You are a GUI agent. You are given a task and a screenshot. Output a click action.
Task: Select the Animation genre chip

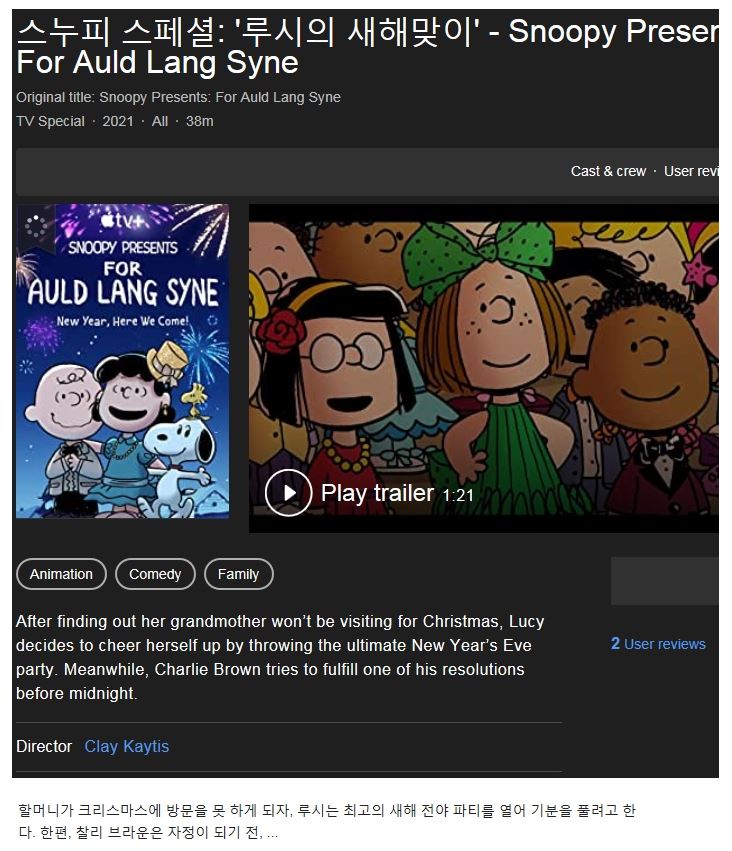[x=61, y=574]
